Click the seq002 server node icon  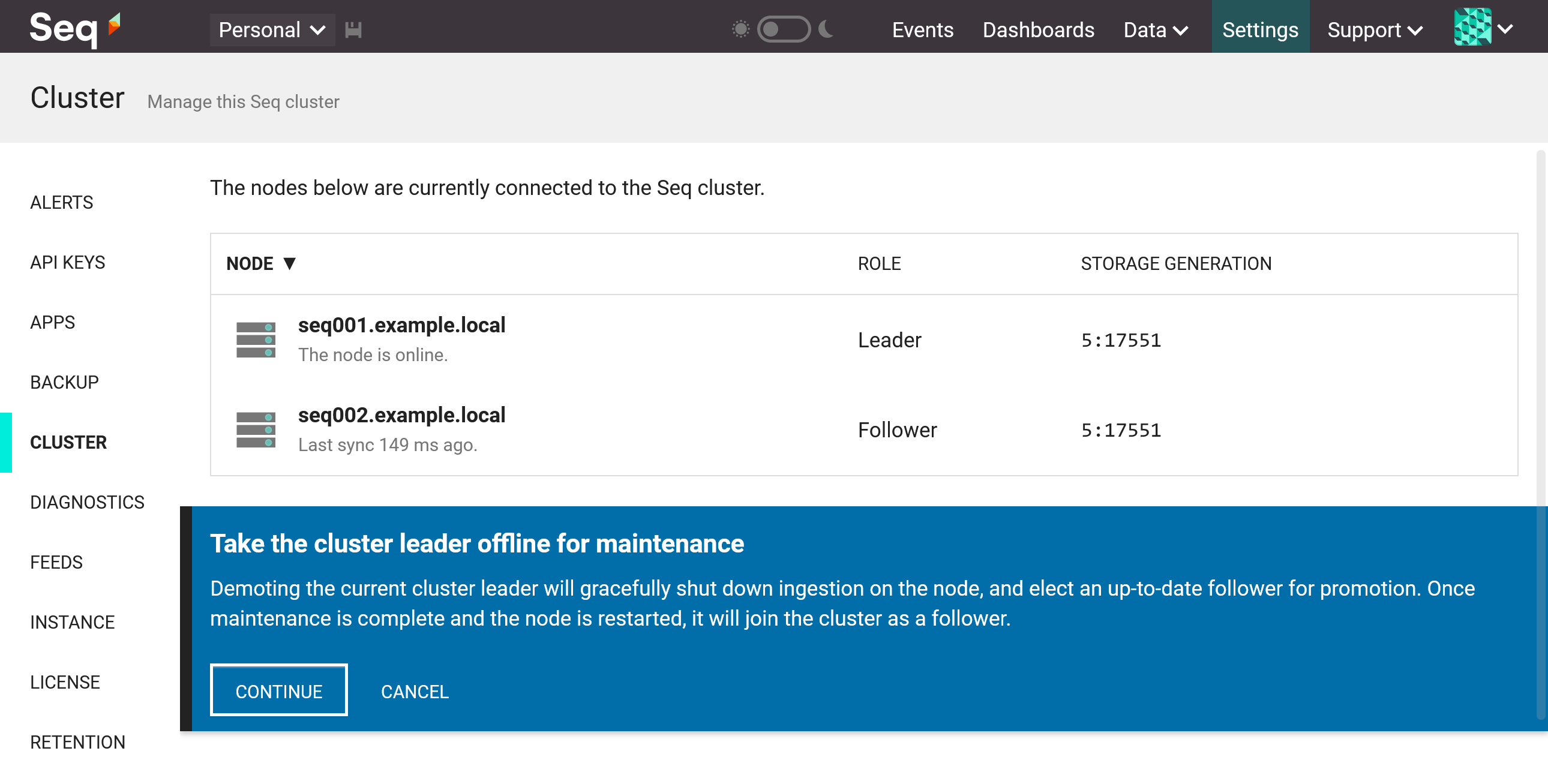tap(256, 430)
